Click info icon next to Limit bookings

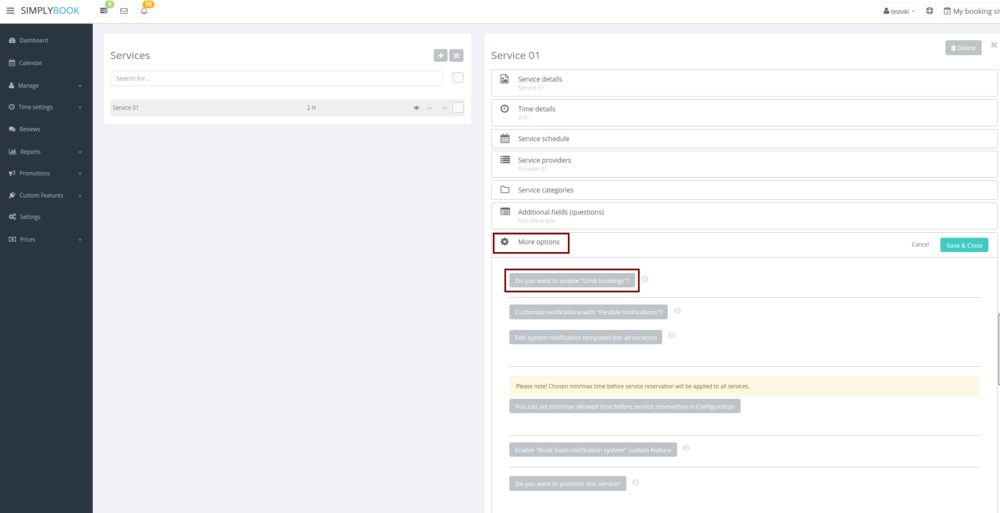click(645, 279)
